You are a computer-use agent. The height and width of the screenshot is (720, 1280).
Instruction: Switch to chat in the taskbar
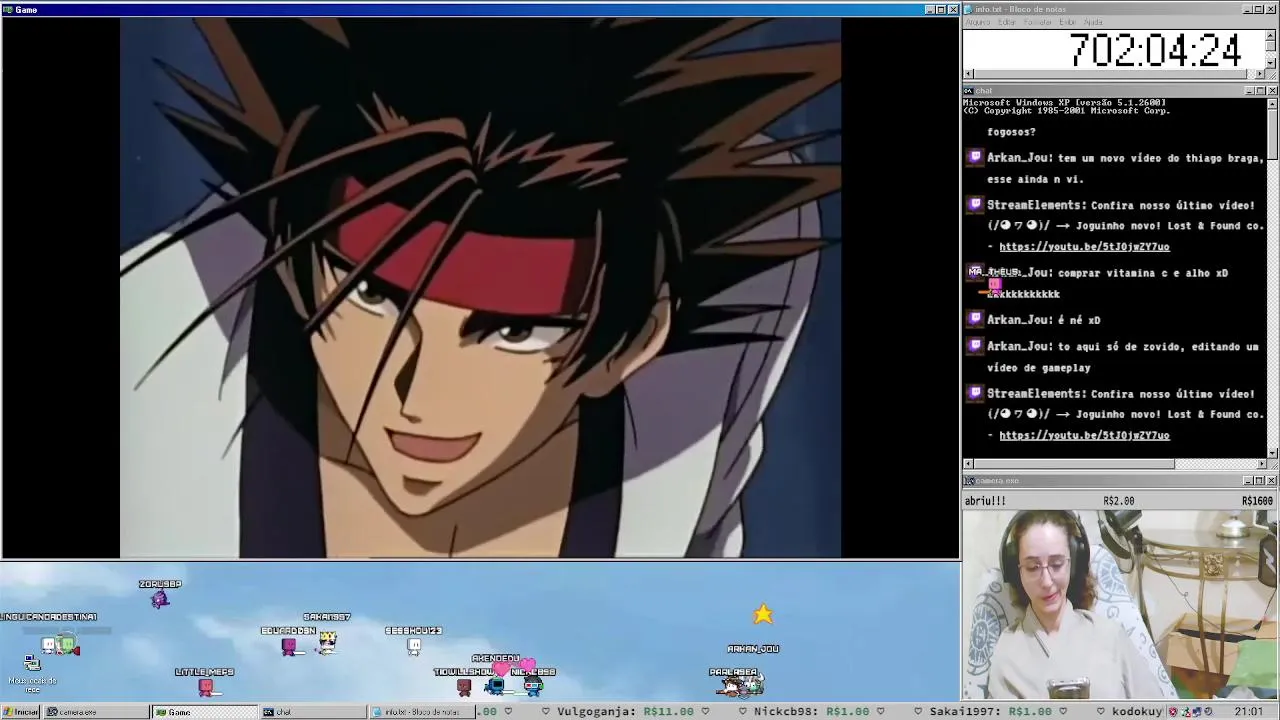tap(313, 712)
